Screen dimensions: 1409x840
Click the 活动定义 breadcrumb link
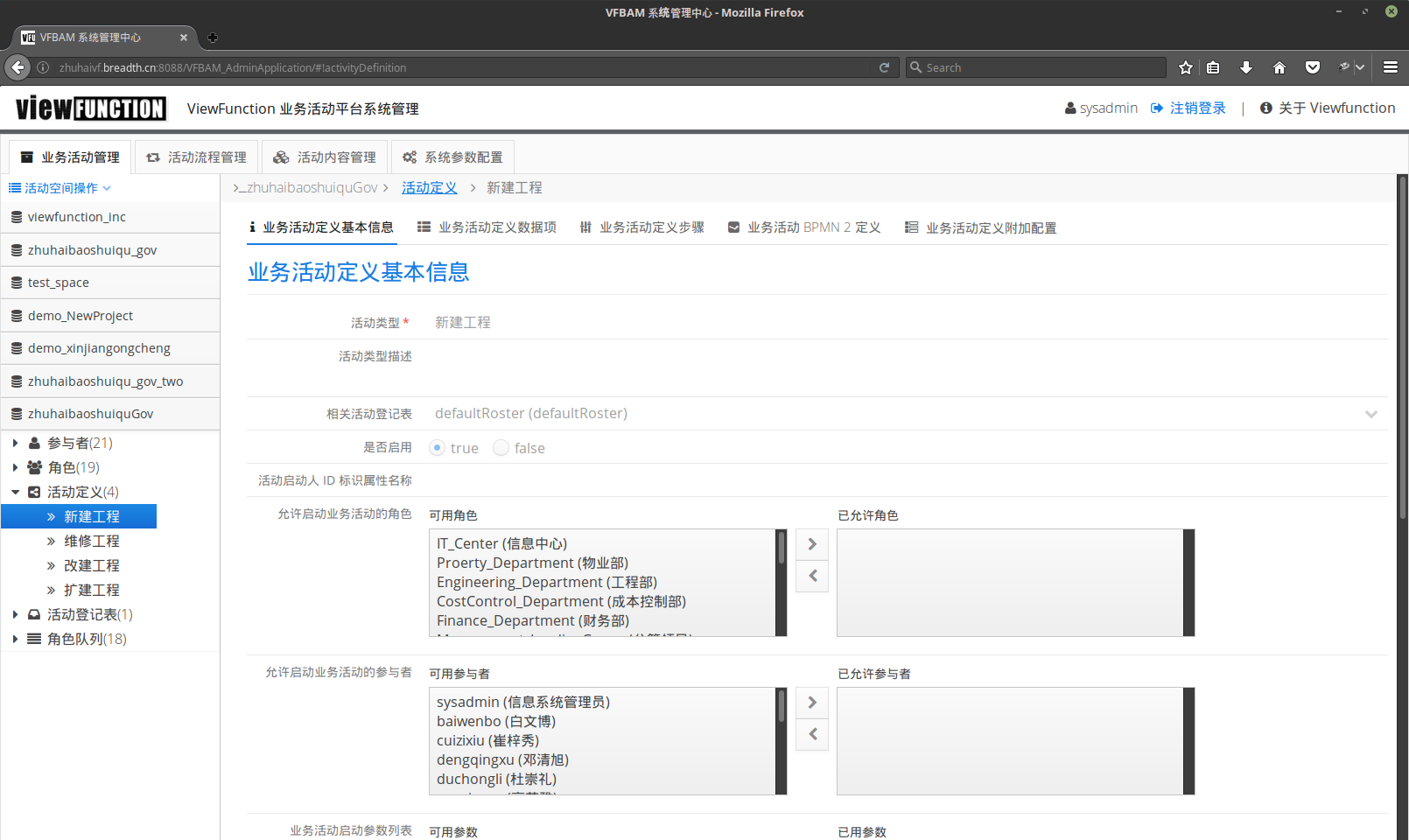(430, 187)
